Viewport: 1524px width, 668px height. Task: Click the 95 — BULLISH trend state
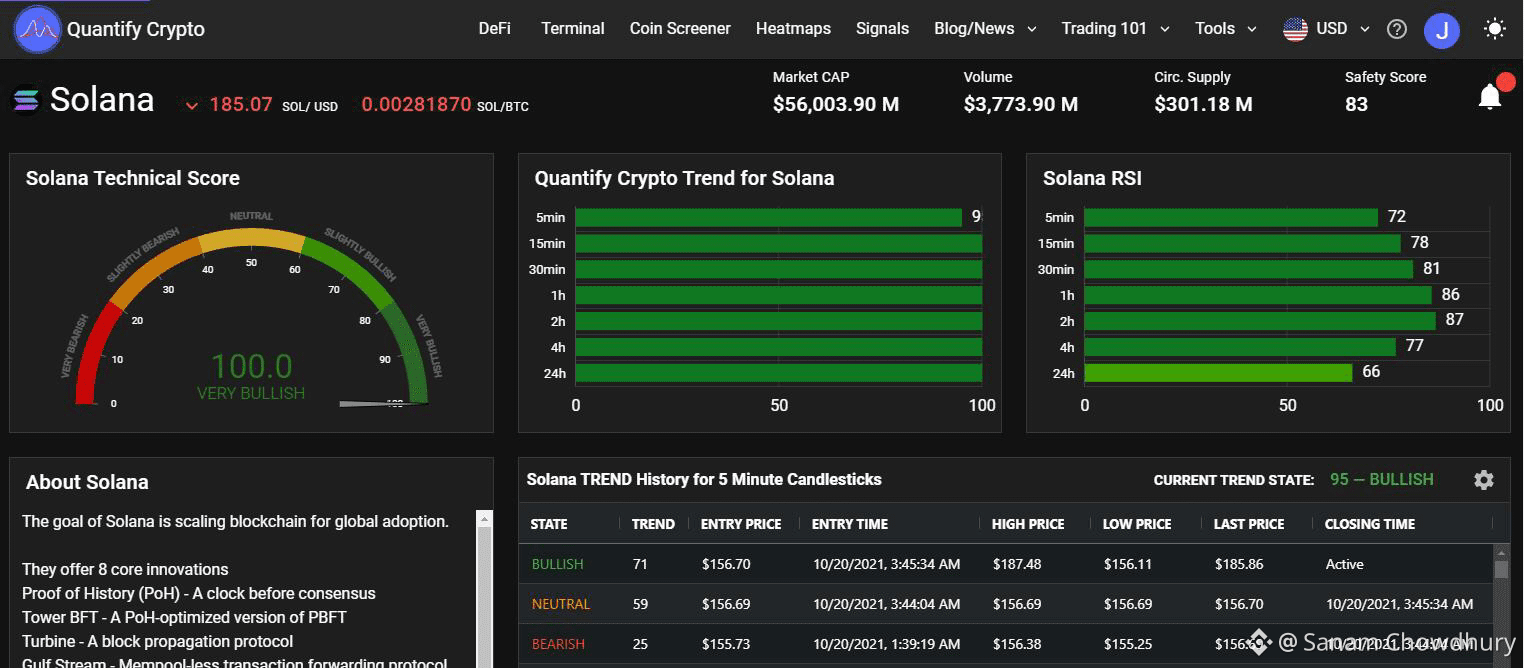pyautogui.click(x=1382, y=480)
